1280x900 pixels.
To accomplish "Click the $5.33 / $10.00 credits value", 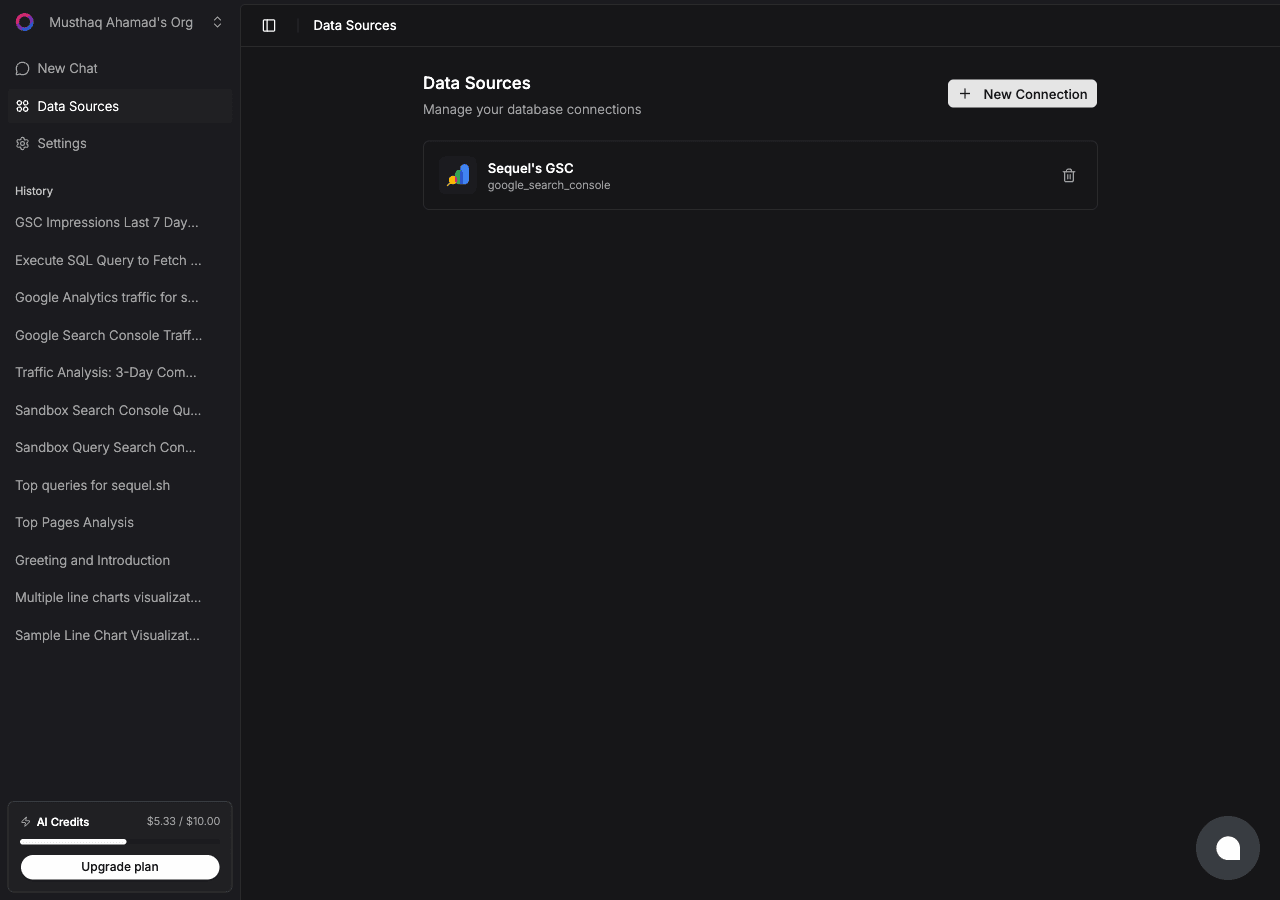I will (x=183, y=821).
